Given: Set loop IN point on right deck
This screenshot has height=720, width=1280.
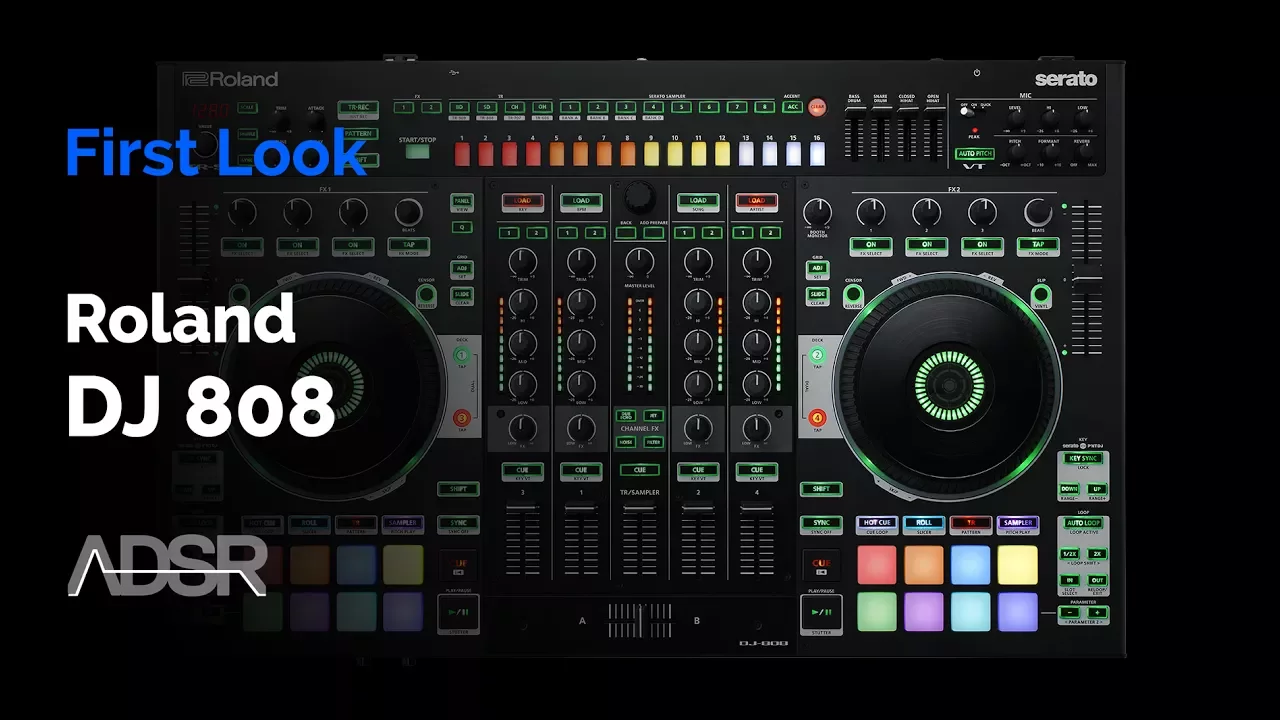Looking at the screenshot, I should tap(1069, 580).
